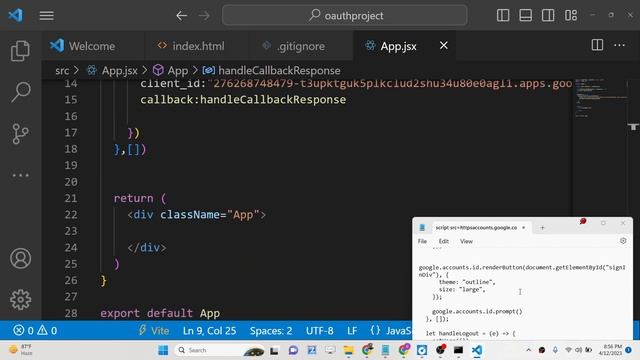Open the weather widget on taskbar
Image resolution: width=640 pixels, height=360 pixels.
click(20, 350)
